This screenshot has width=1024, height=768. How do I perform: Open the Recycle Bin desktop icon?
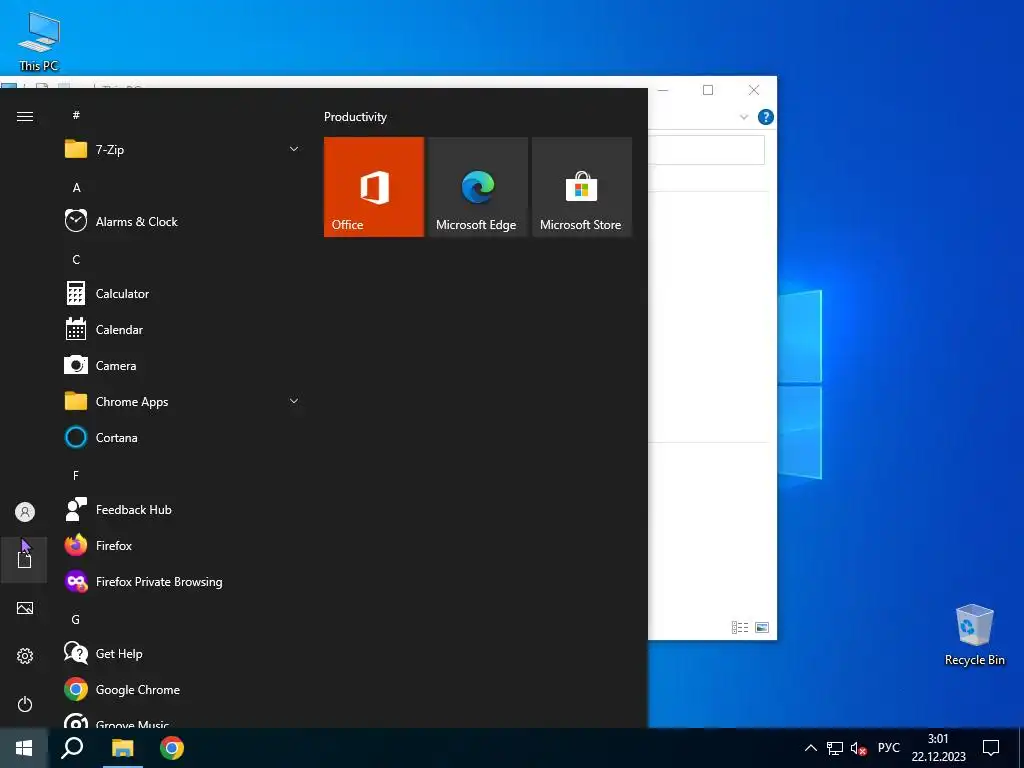tap(974, 634)
